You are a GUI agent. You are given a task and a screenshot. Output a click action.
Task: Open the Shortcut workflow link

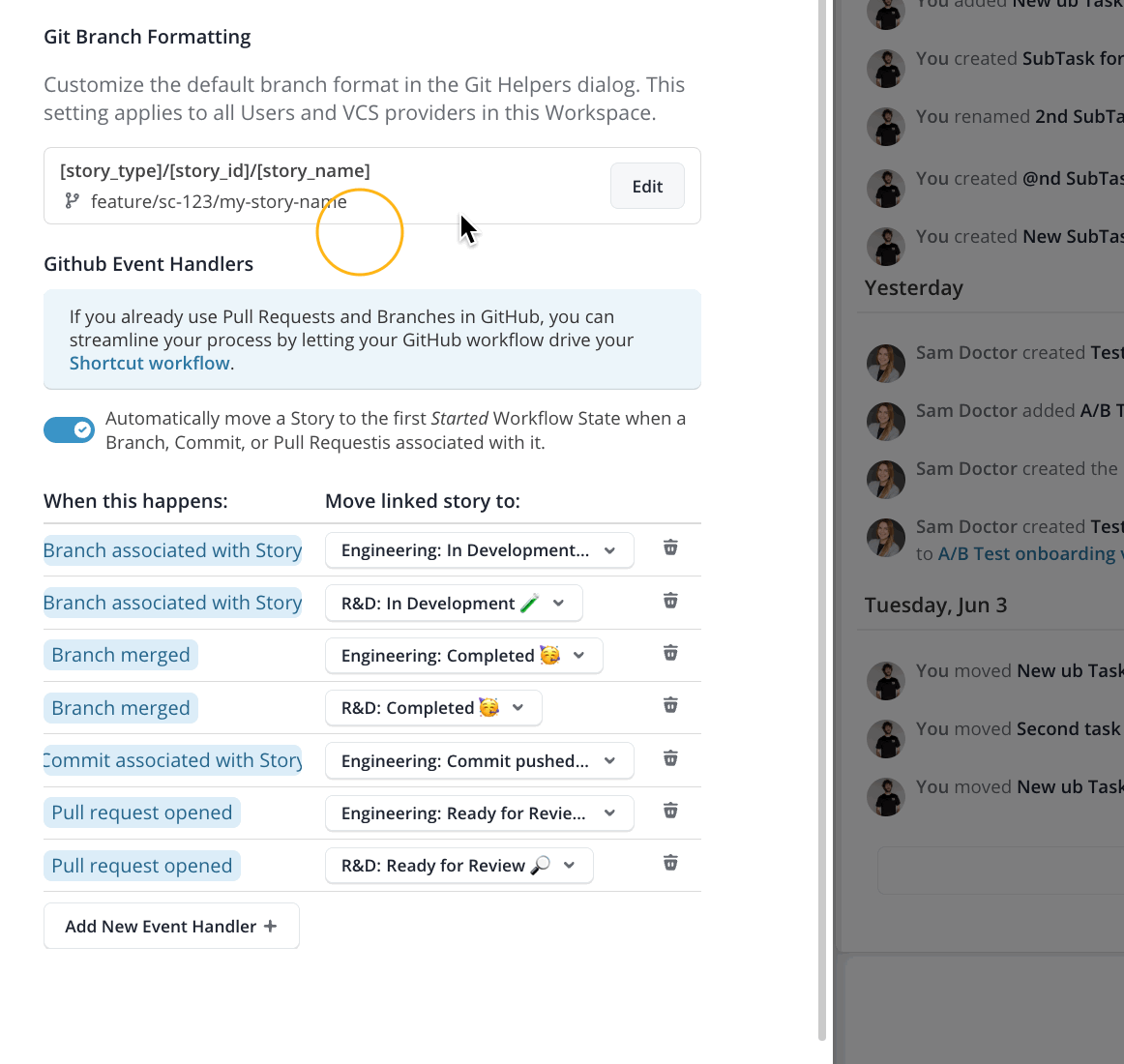(150, 364)
